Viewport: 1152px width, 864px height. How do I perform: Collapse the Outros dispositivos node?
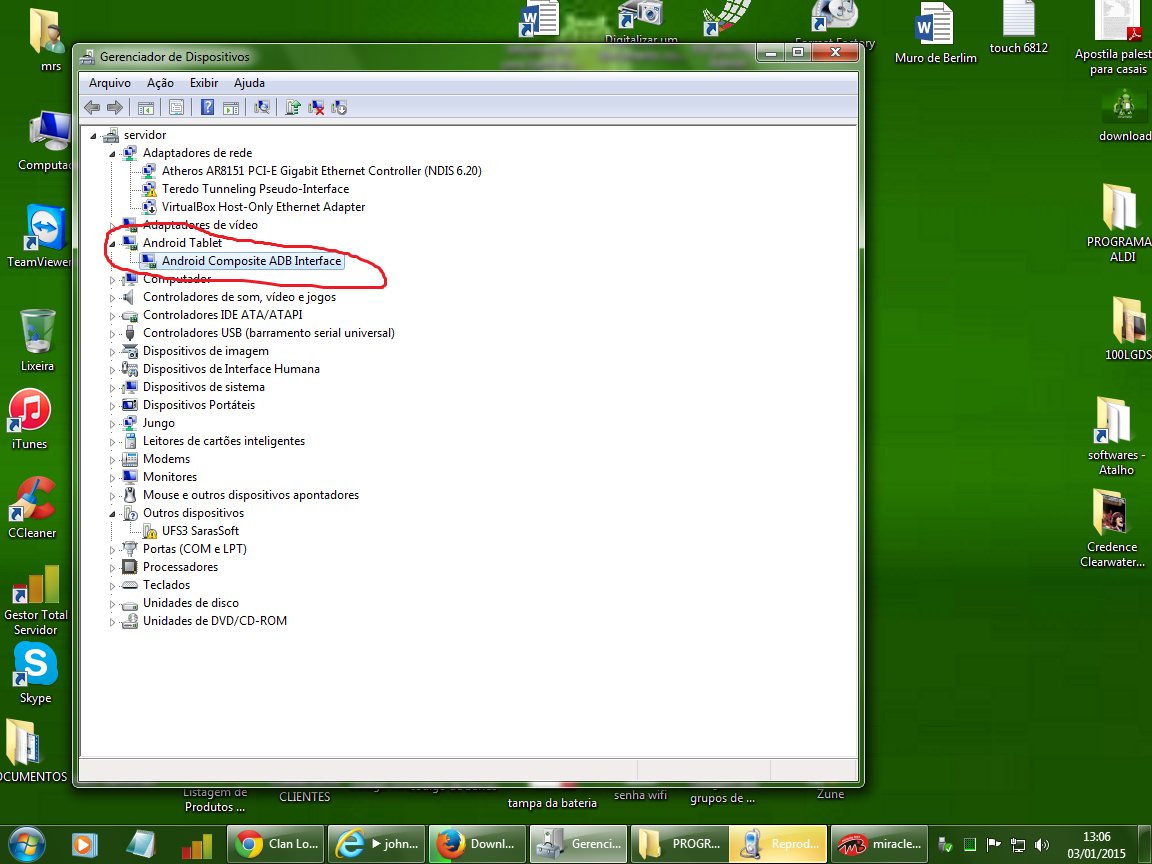tap(112, 514)
